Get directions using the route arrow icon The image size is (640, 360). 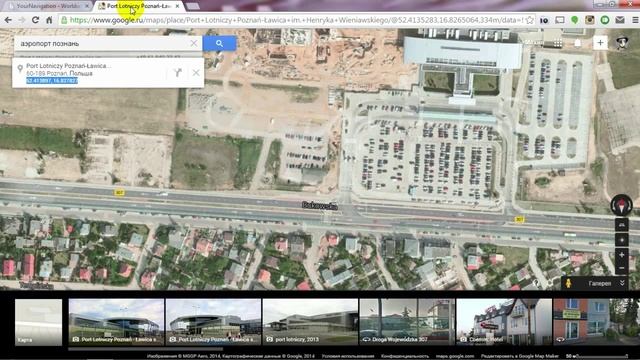point(177,73)
